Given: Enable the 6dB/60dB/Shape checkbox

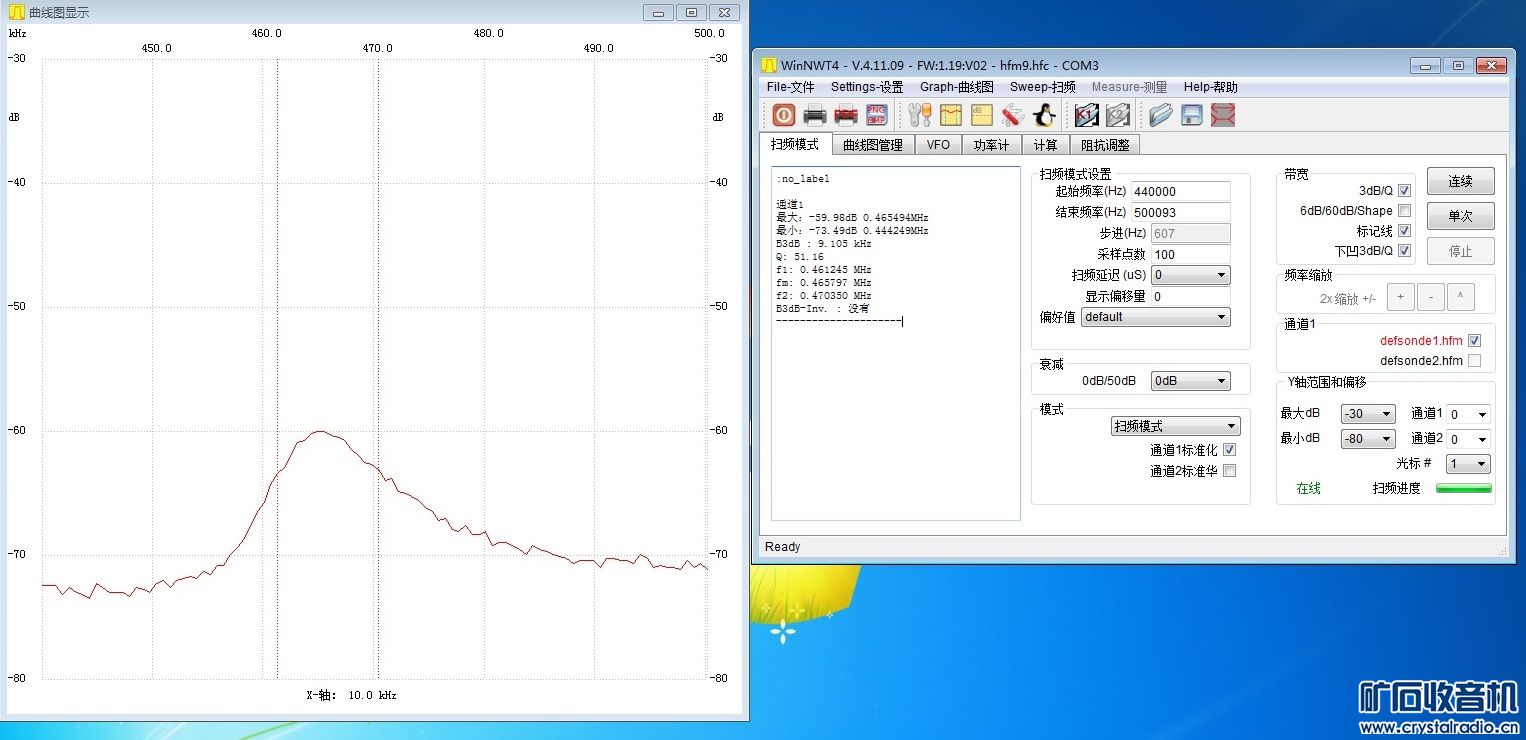Looking at the screenshot, I should [x=1404, y=211].
